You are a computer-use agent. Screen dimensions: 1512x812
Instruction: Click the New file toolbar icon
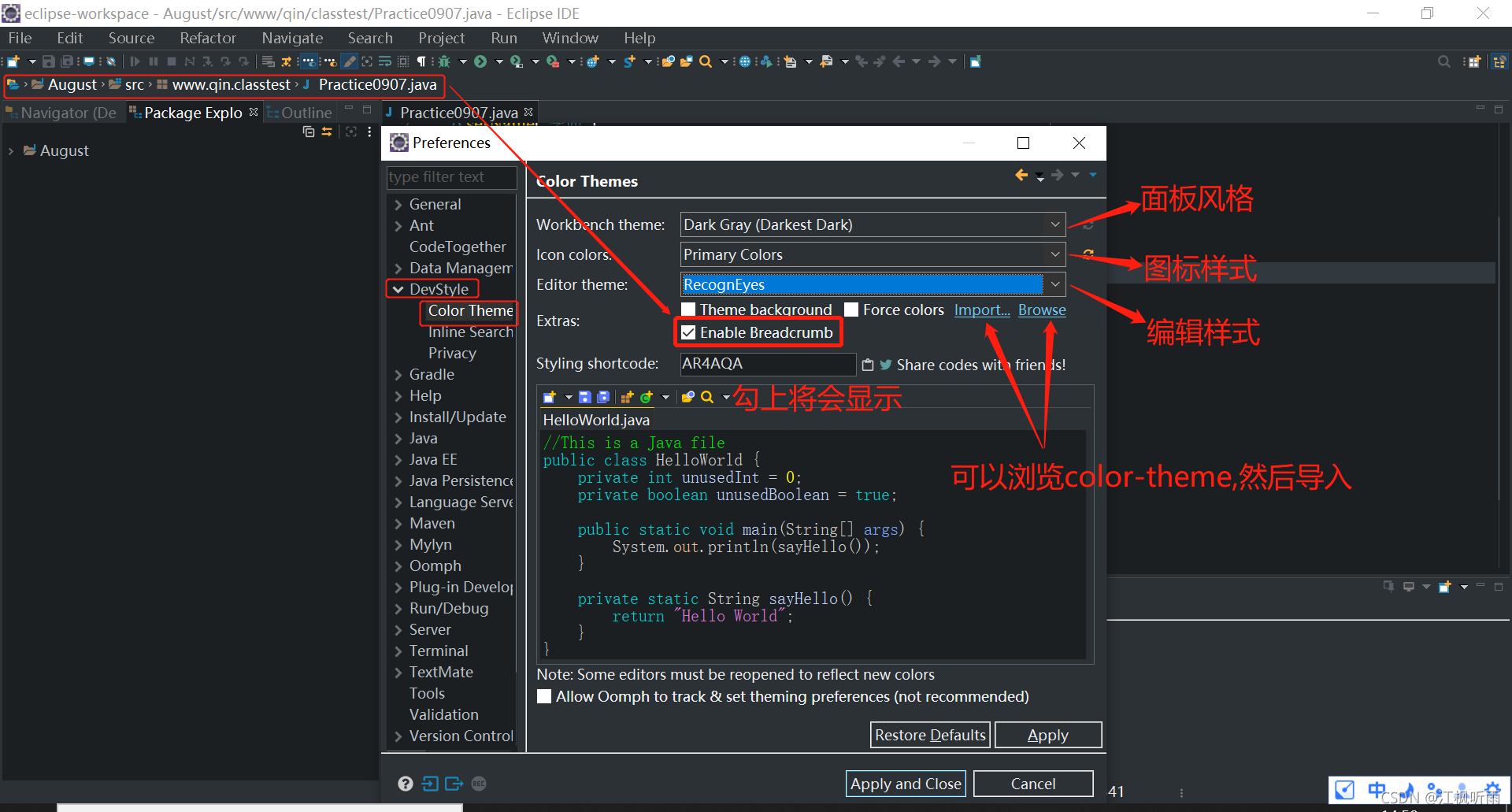click(x=13, y=61)
